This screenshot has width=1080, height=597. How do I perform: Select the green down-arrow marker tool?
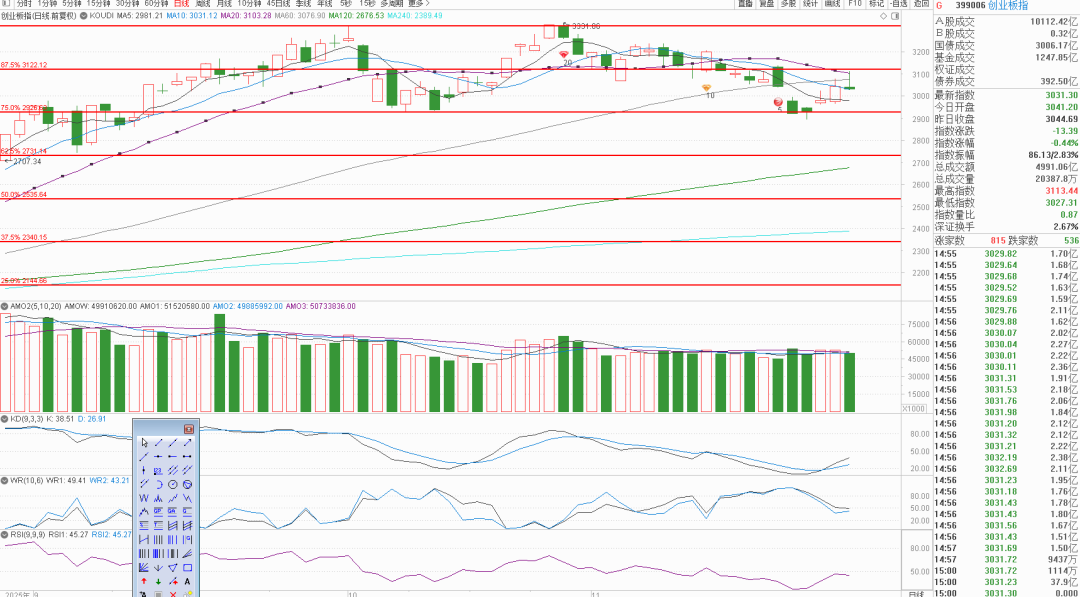coord(159,581)
